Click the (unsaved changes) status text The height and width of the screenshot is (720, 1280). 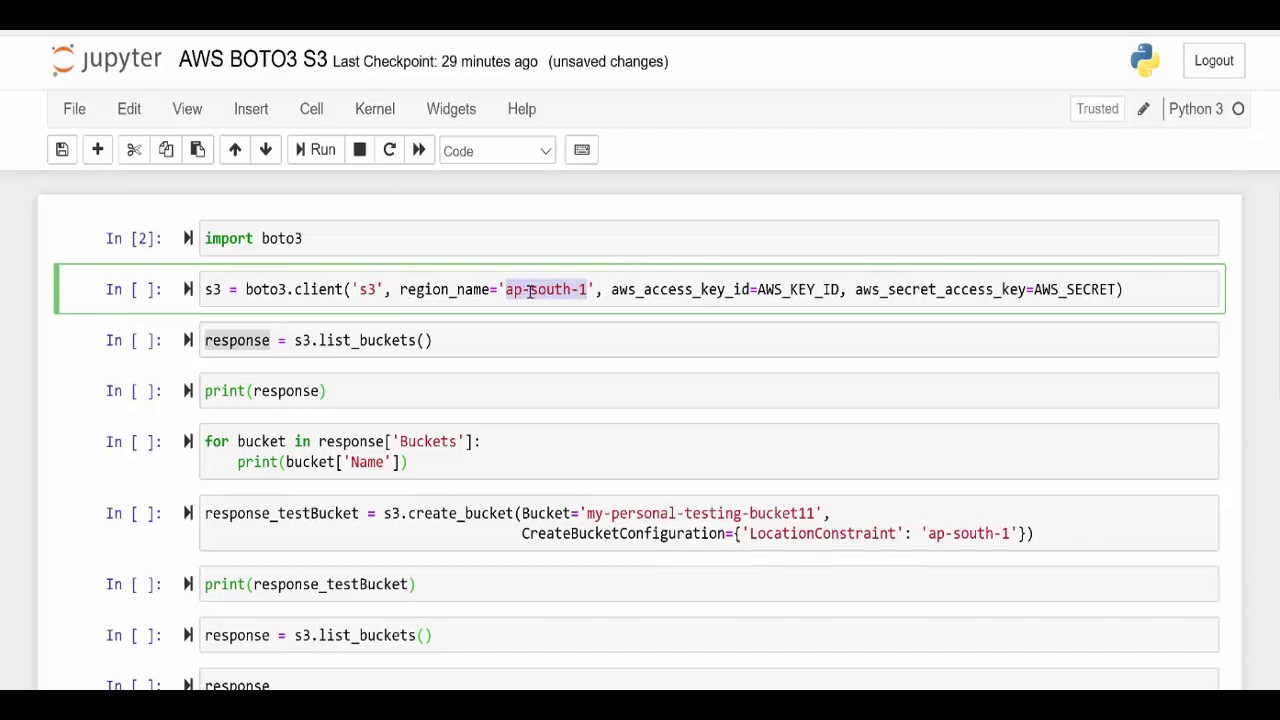pos(608,62)
